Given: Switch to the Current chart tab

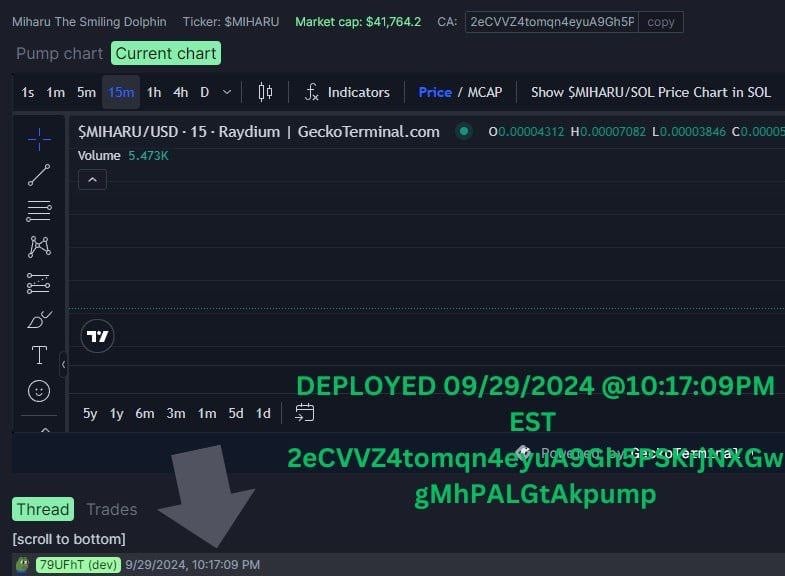Looking at the screenshot, I should click(x=166, y=53).
